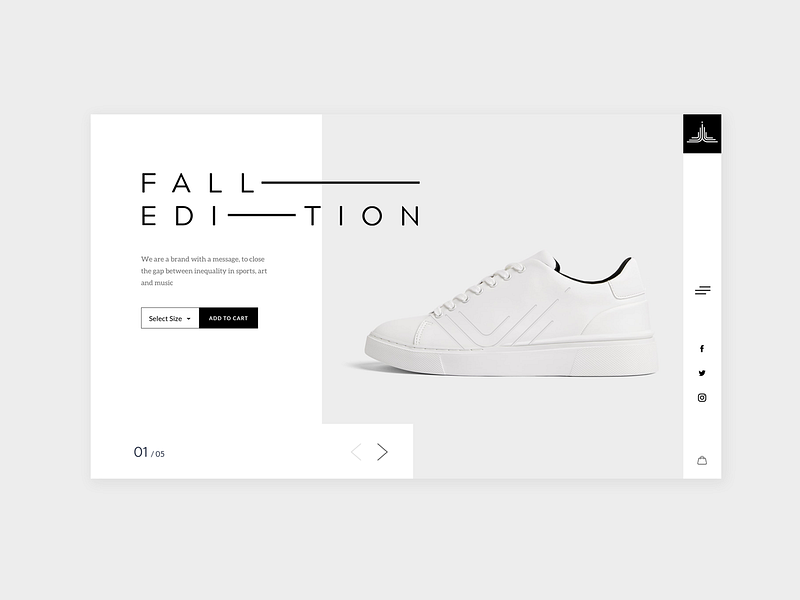Click the brand logo in the black square

pyautogui.click(x=702, y=134)
